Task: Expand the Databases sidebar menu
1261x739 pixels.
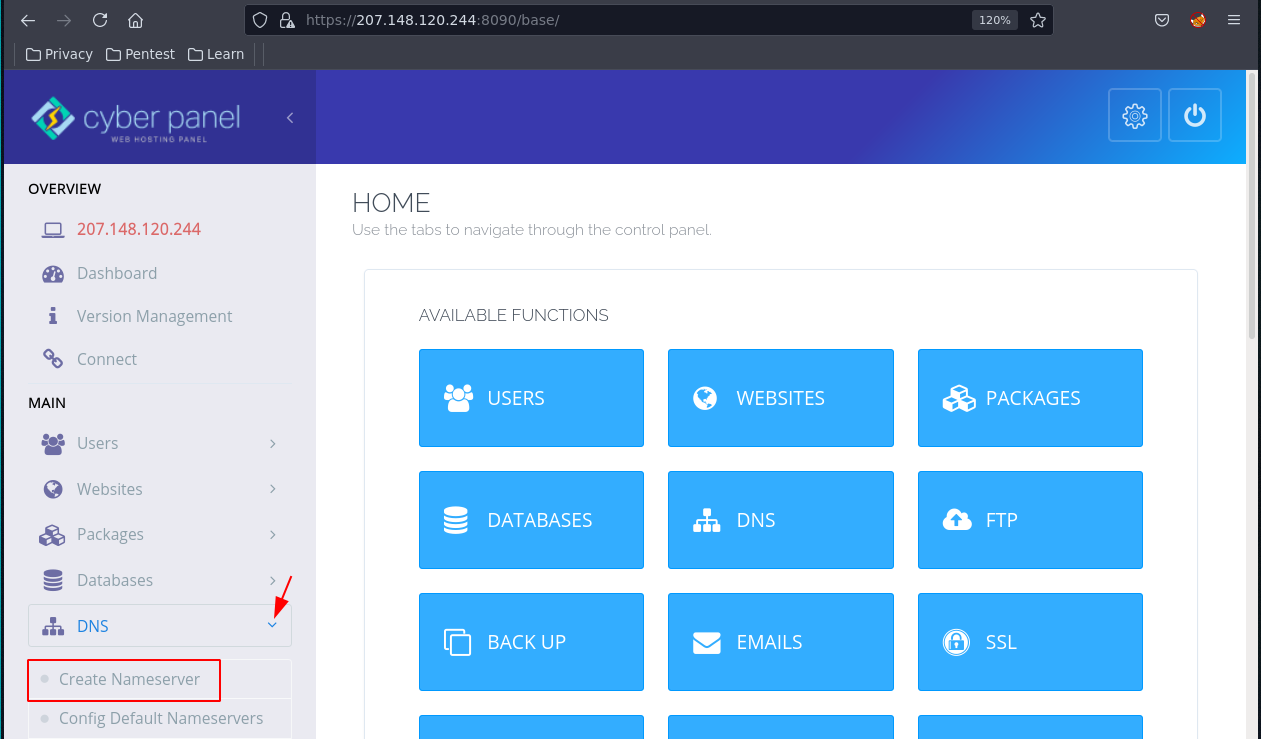Action: coord(160,580)
